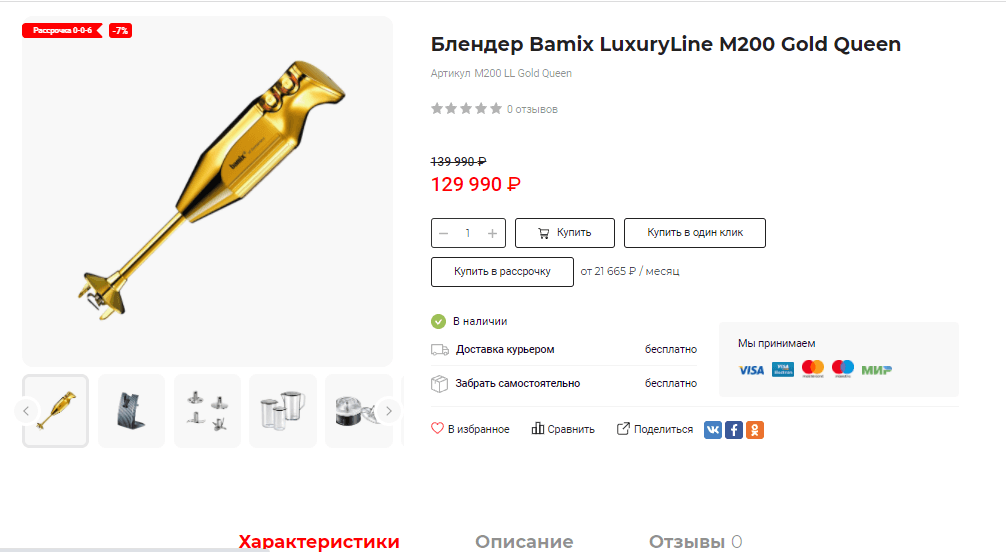This screenshot has height=552, width=1006.
Task: Show the next thumbnails with the right arrow
Action: [x=389, y=411]
